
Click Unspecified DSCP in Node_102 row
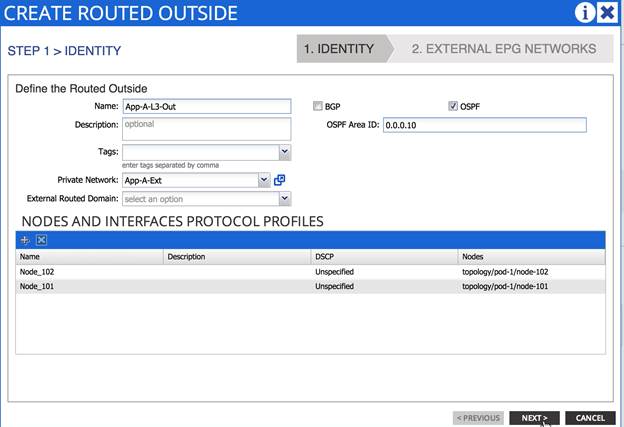coord(334,272)
